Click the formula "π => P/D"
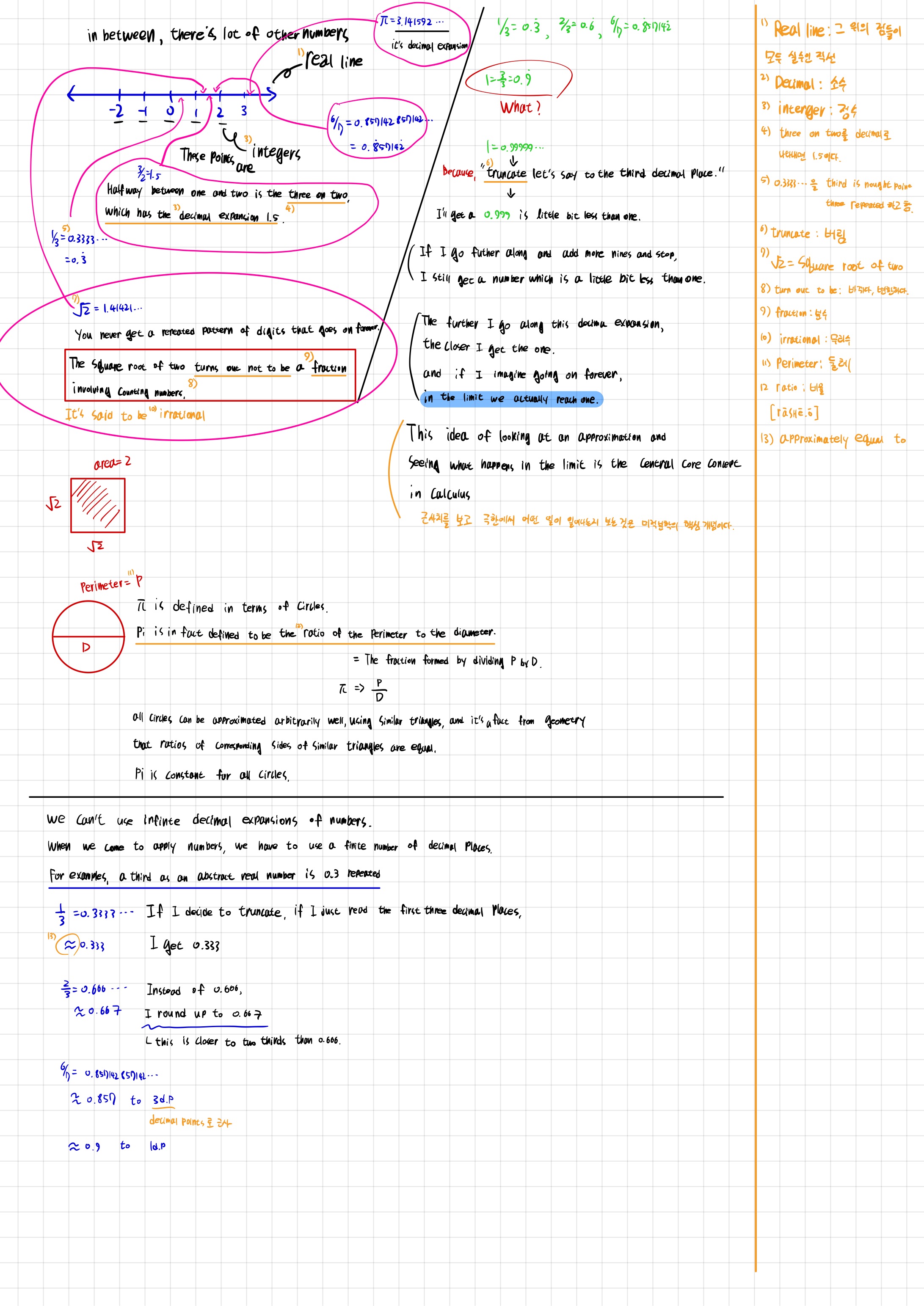The width and height of the screenshot is (924, 1306). pyautogui.click(x=363, y=689)
